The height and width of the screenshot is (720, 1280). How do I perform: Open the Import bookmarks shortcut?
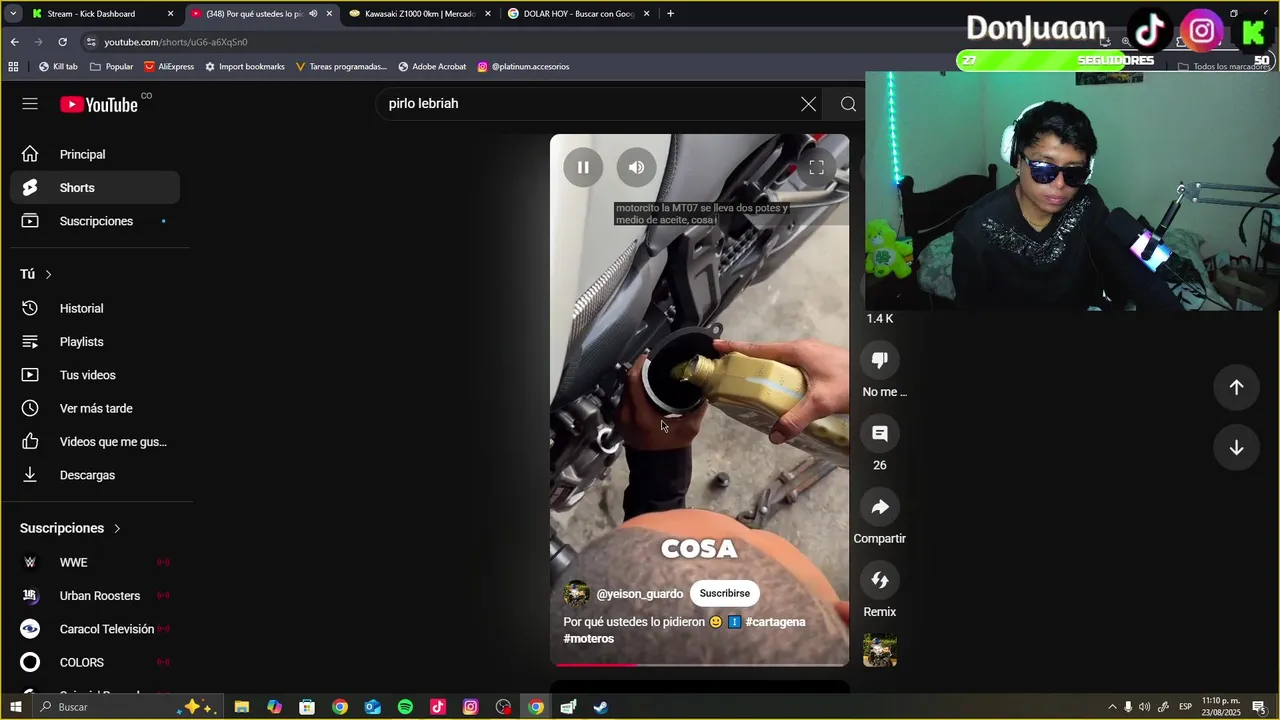pyautogui.click(x=245, y=67)
